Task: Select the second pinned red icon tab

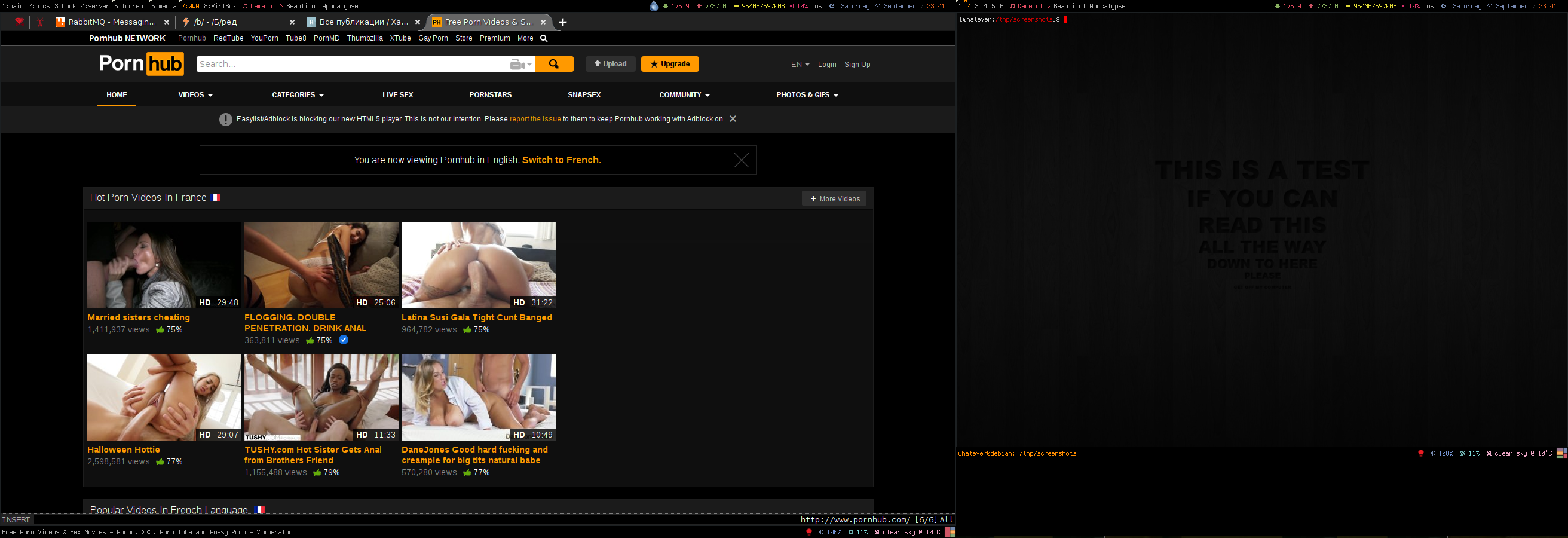Action: click(40, 22)
